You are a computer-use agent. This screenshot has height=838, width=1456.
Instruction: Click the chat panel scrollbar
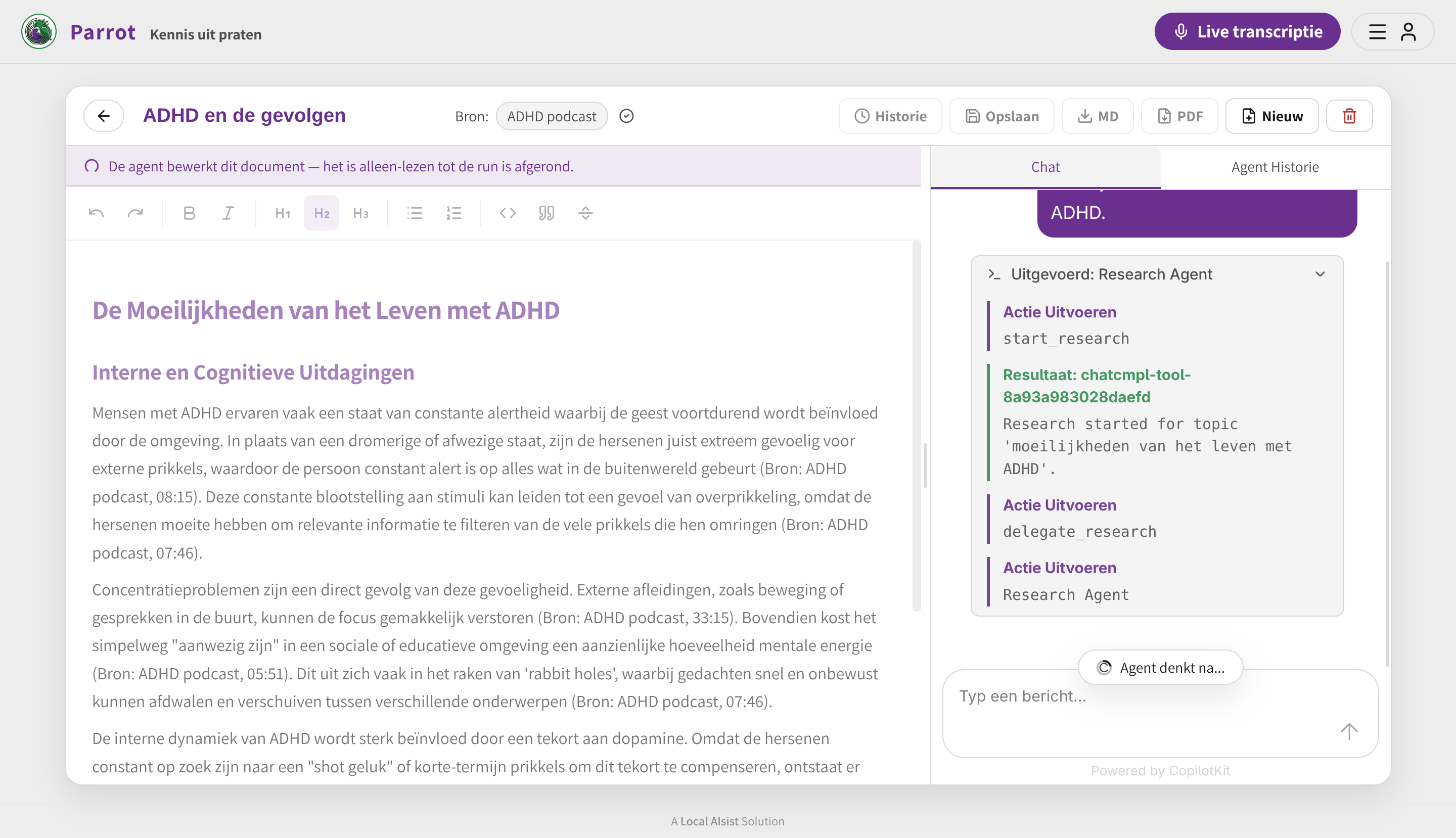(x=1387, y=463)
